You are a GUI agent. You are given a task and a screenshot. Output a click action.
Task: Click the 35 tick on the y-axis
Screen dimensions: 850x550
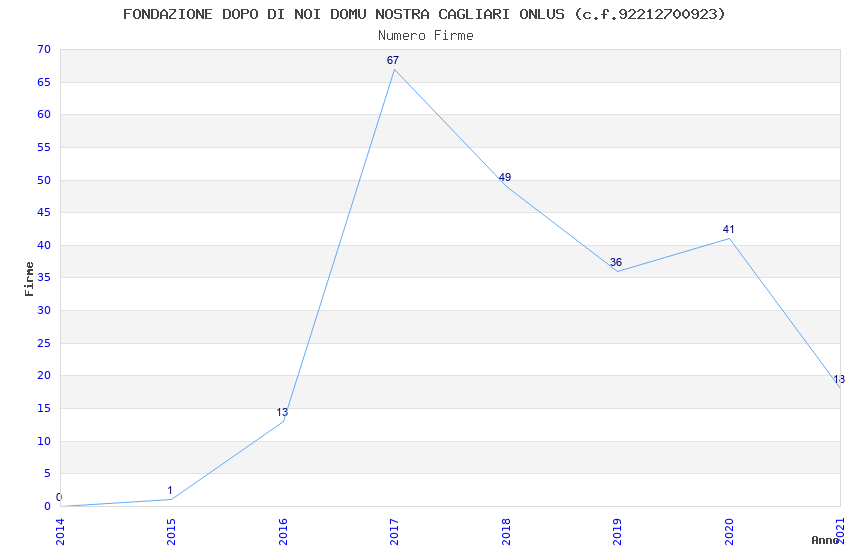(x=44, y=277)
